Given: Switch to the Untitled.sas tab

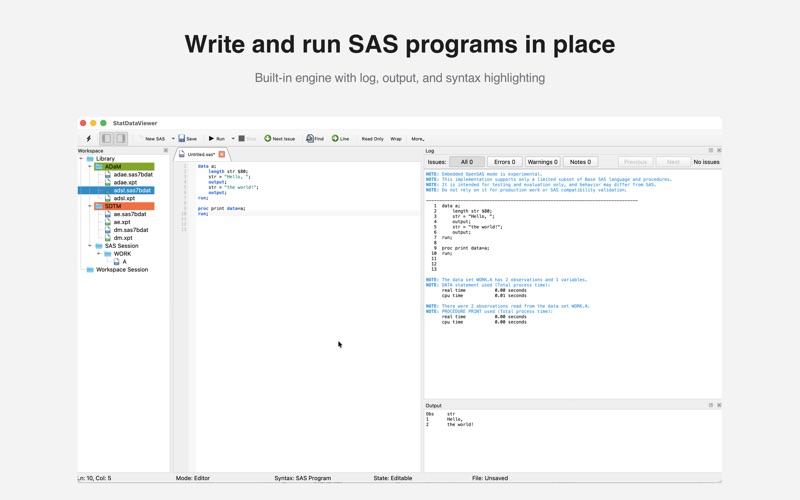Looking at the screenshot, I should click(x=200, y=154).
